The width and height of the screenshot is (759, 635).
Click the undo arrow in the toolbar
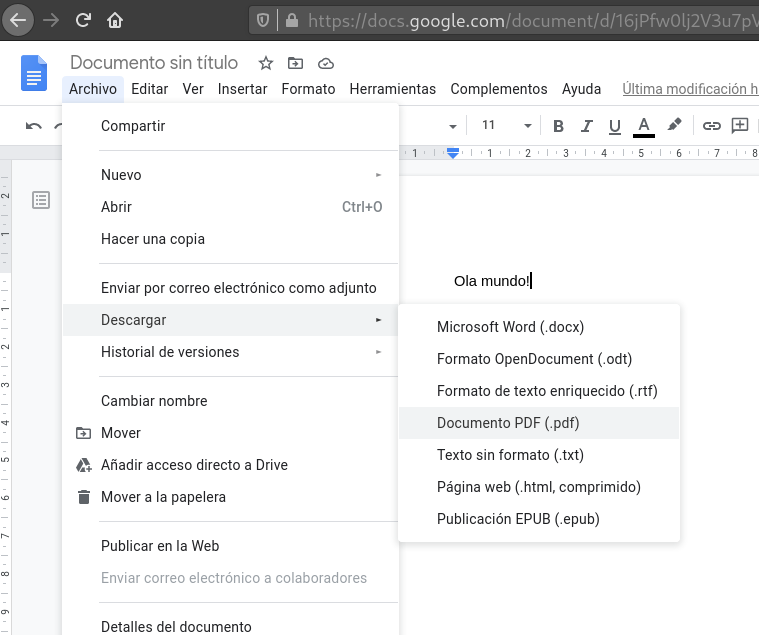point(34,126)
